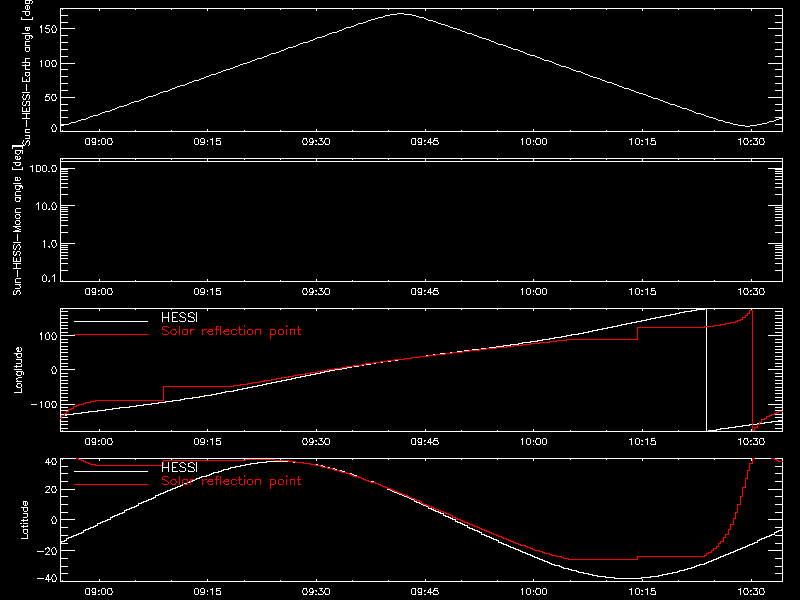Click 10:00 time label below Earth angle plot

pos(534,142)
